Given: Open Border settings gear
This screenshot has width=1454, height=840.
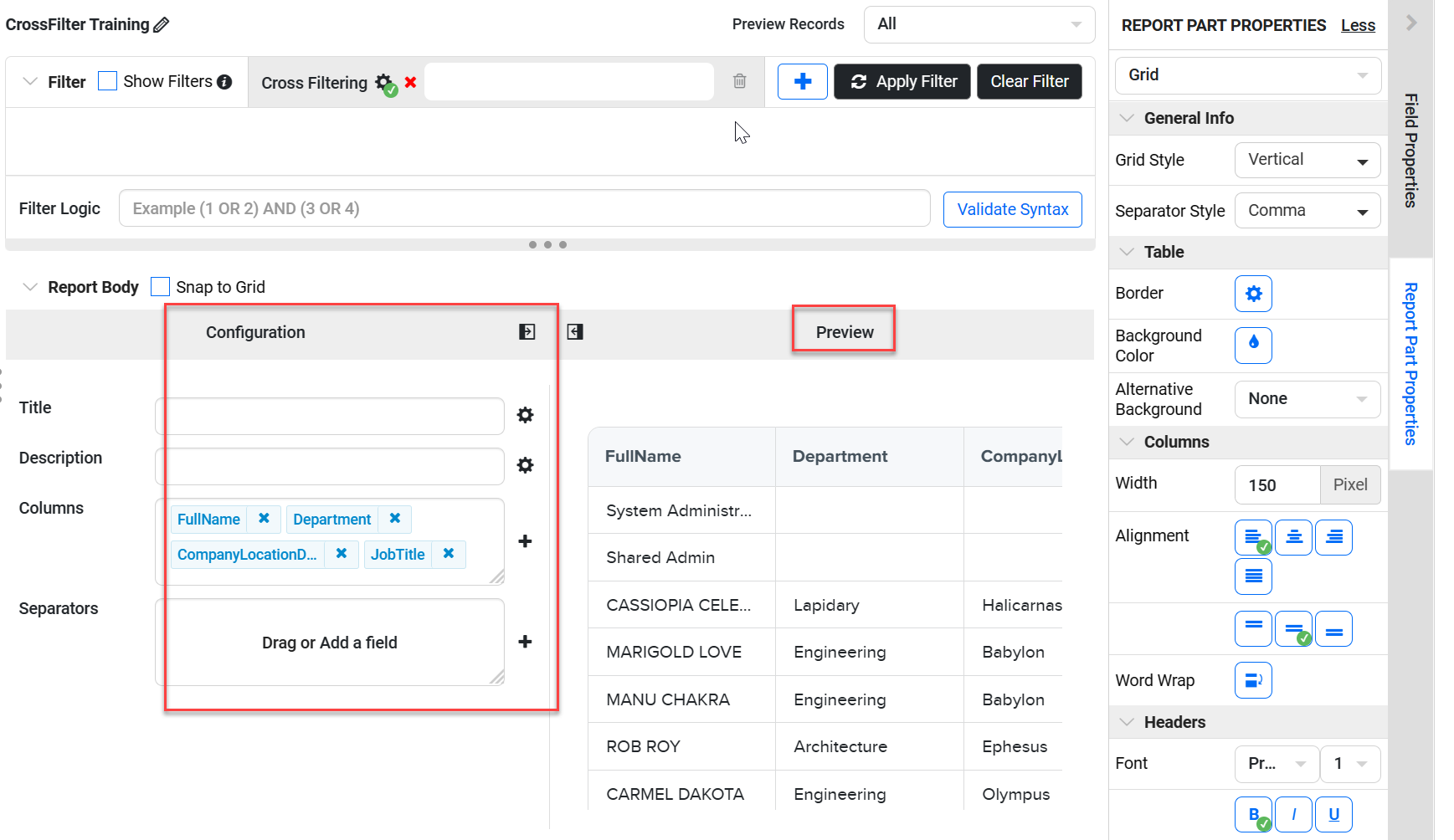Looking at the screenshot, I should point(1253,294).
